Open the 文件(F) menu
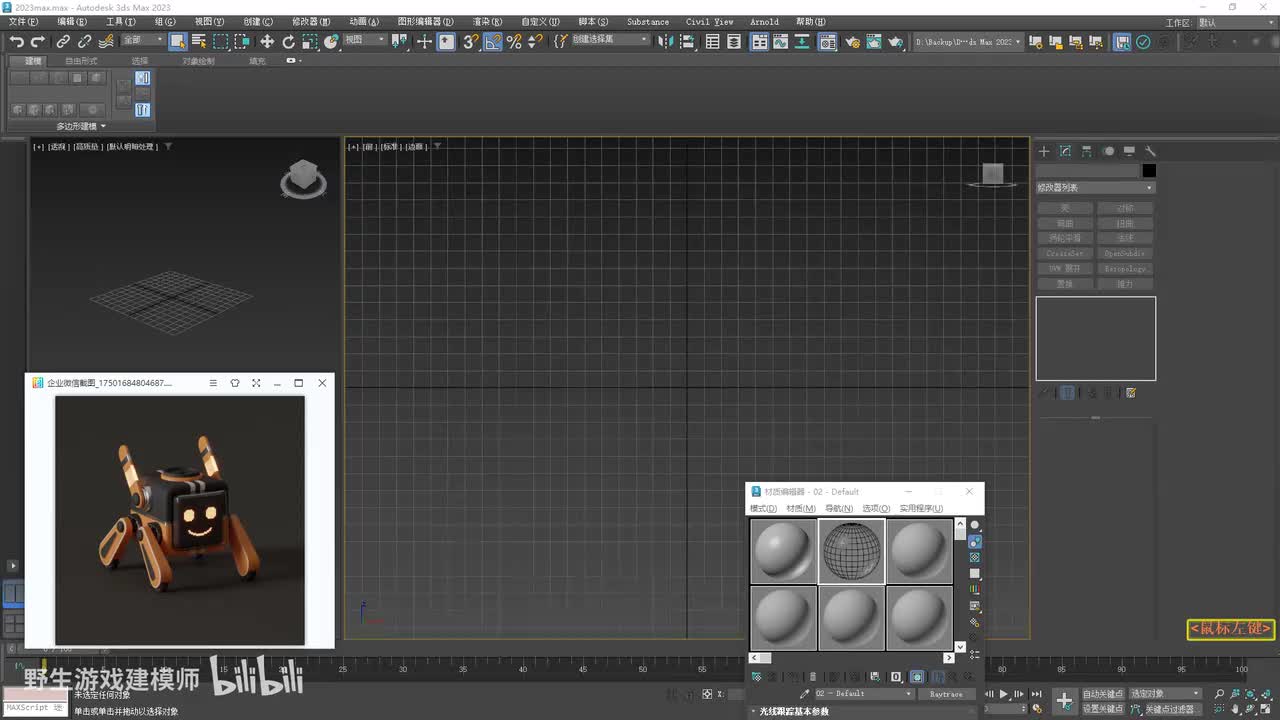 [23, 21]
